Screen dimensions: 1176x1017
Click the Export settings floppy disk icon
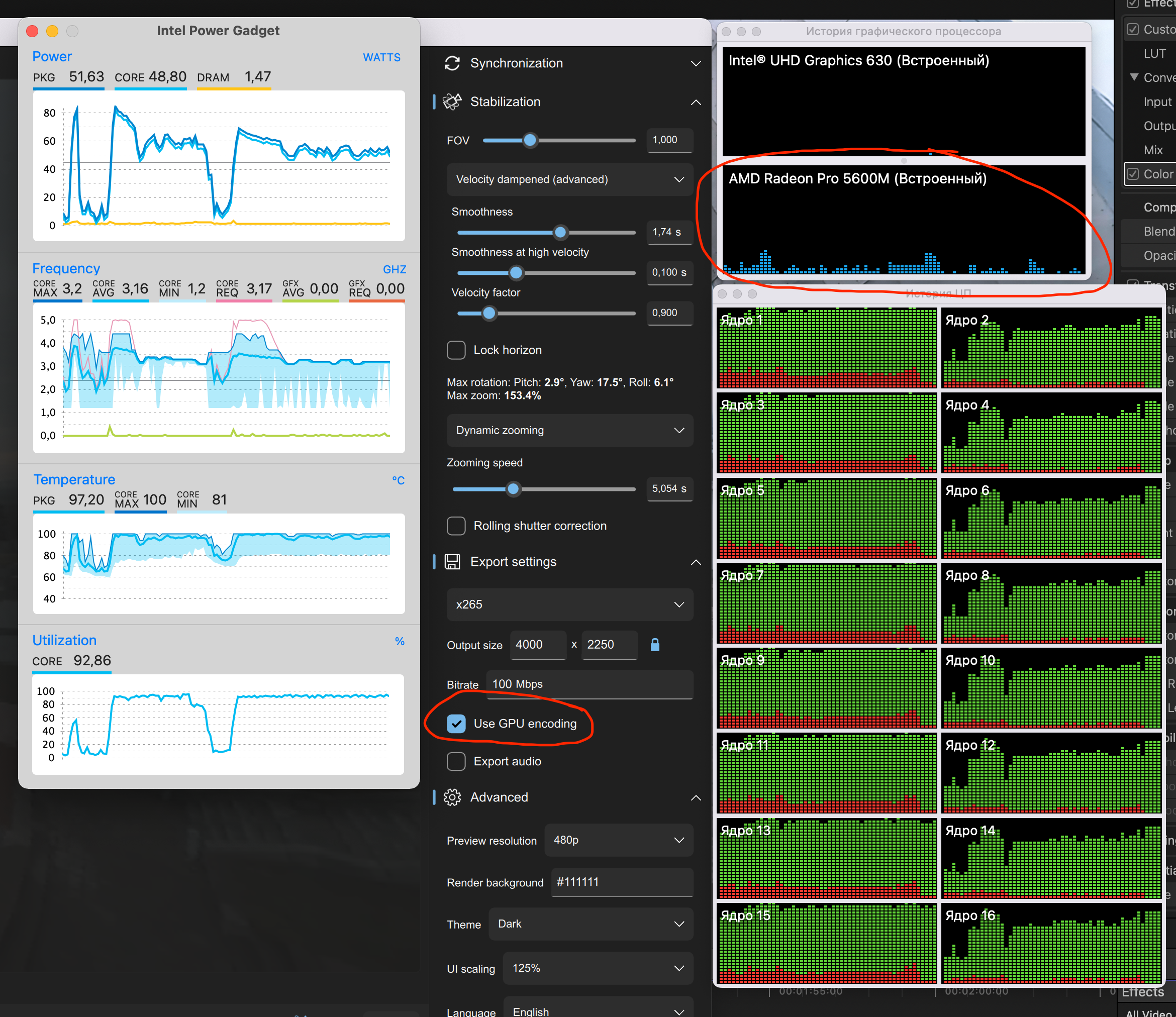coord(451,562)
